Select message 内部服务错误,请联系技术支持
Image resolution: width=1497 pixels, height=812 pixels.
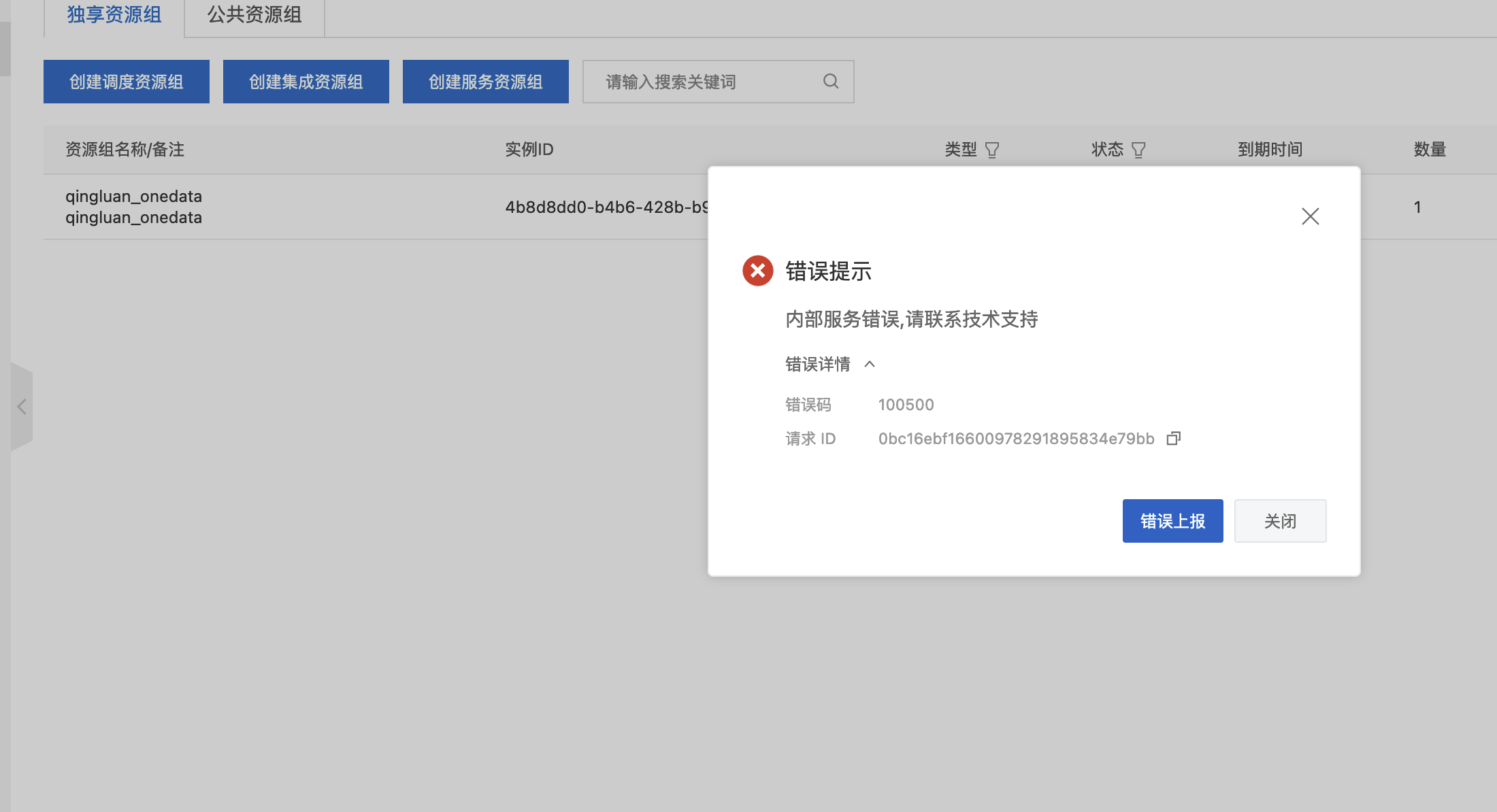[x=912, y=319]
